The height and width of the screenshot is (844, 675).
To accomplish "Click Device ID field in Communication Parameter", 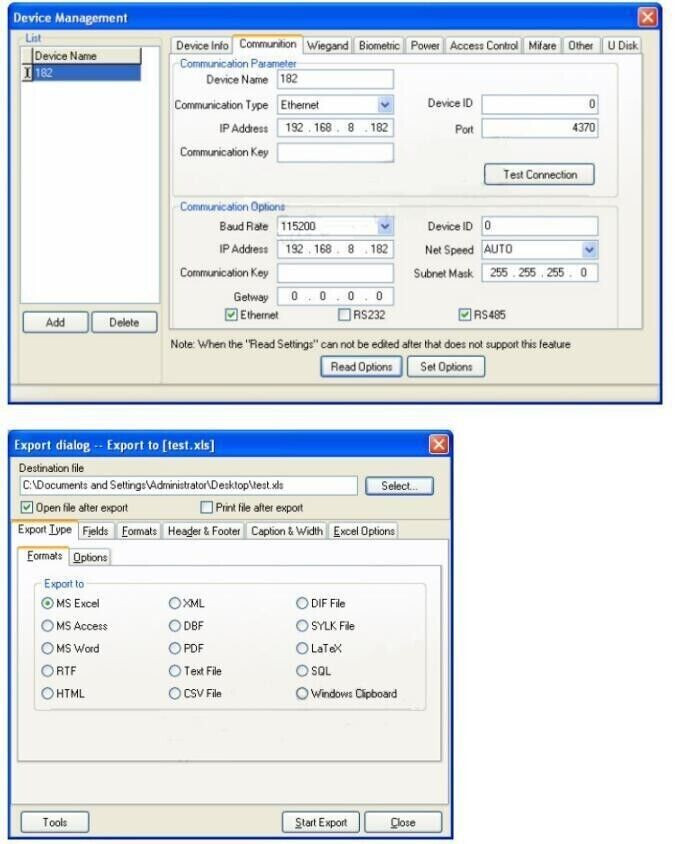I will coord(539,104).
